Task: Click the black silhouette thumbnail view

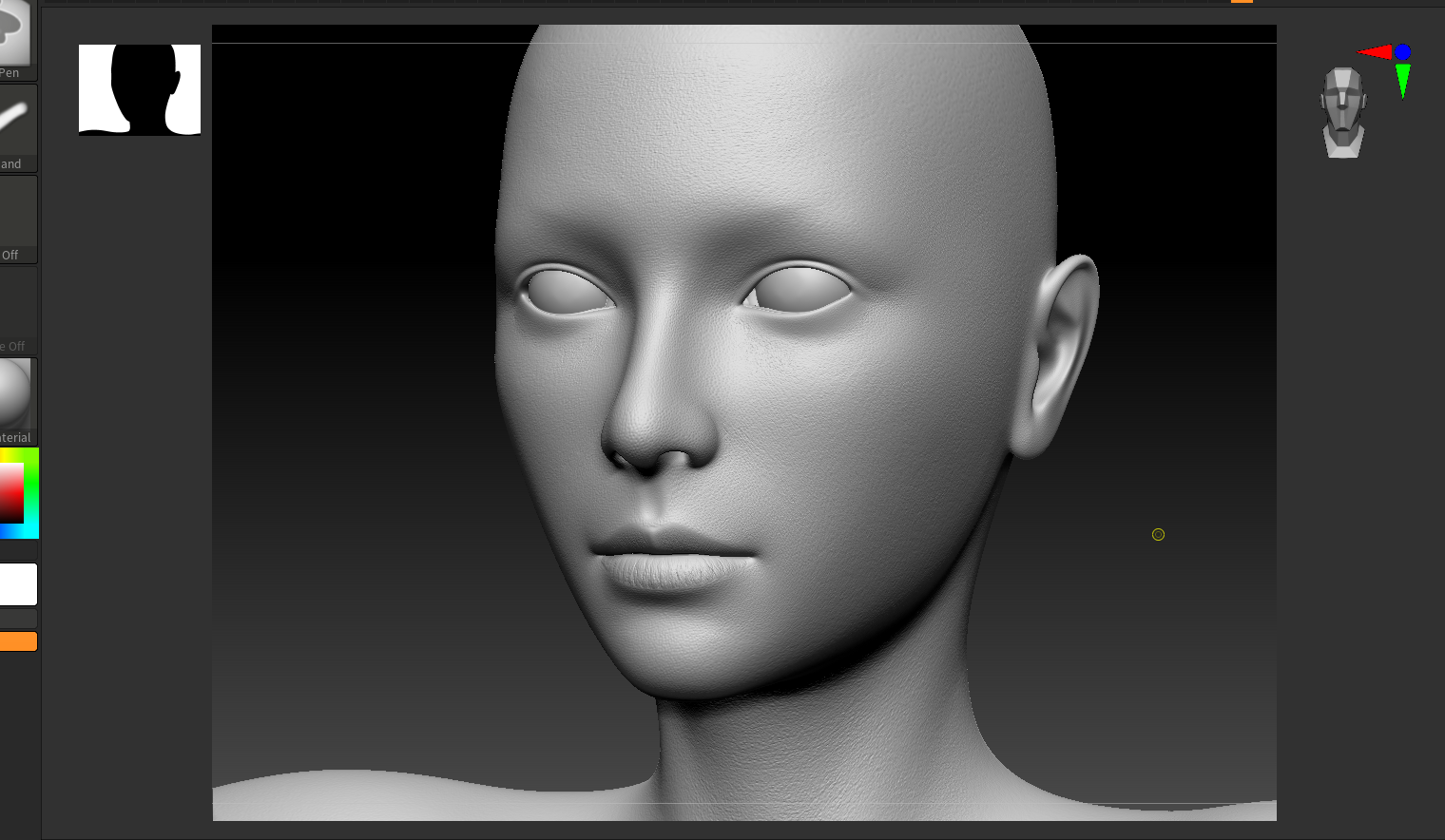Action: 140,89
